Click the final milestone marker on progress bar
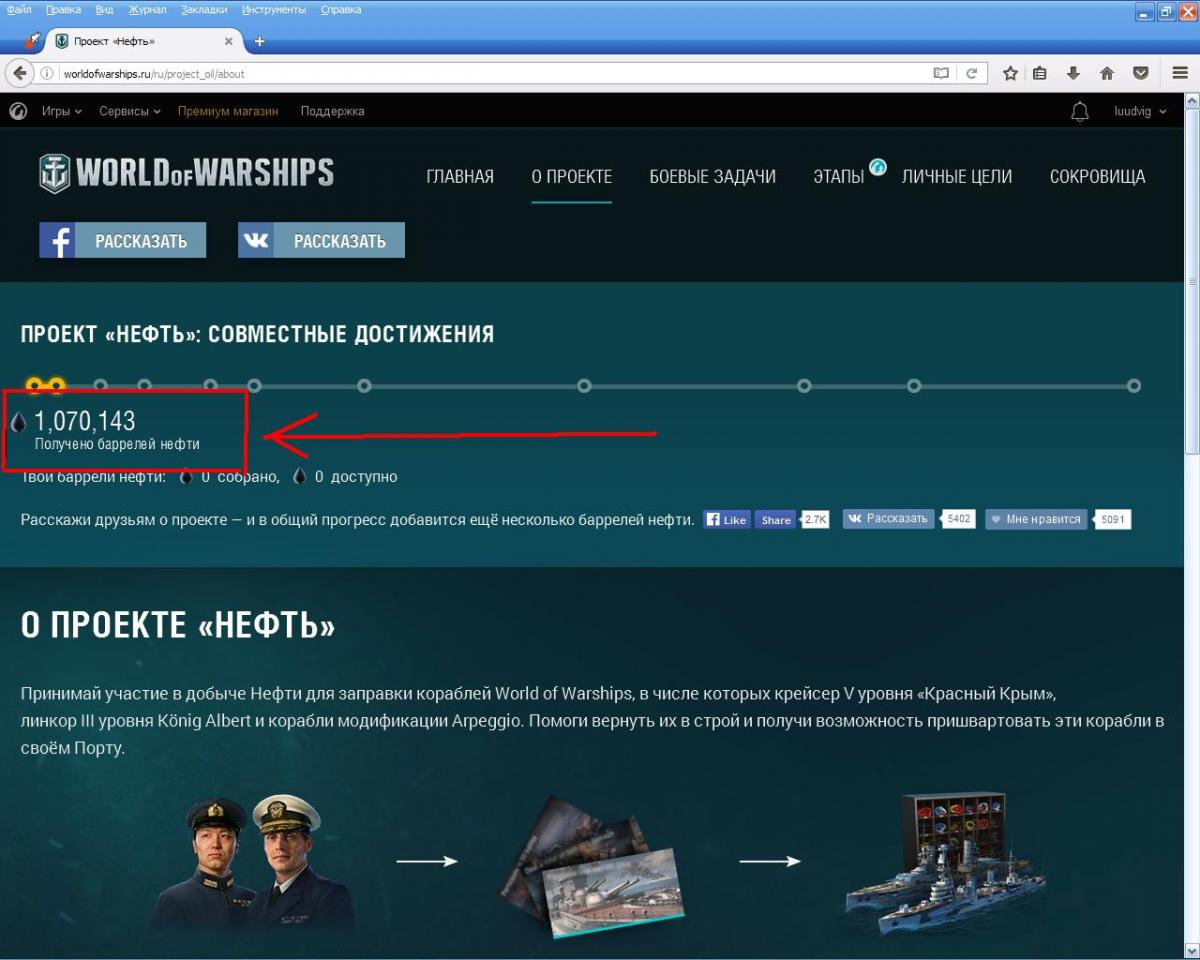The image size is (1200, 960). [x=1134, y=386]
